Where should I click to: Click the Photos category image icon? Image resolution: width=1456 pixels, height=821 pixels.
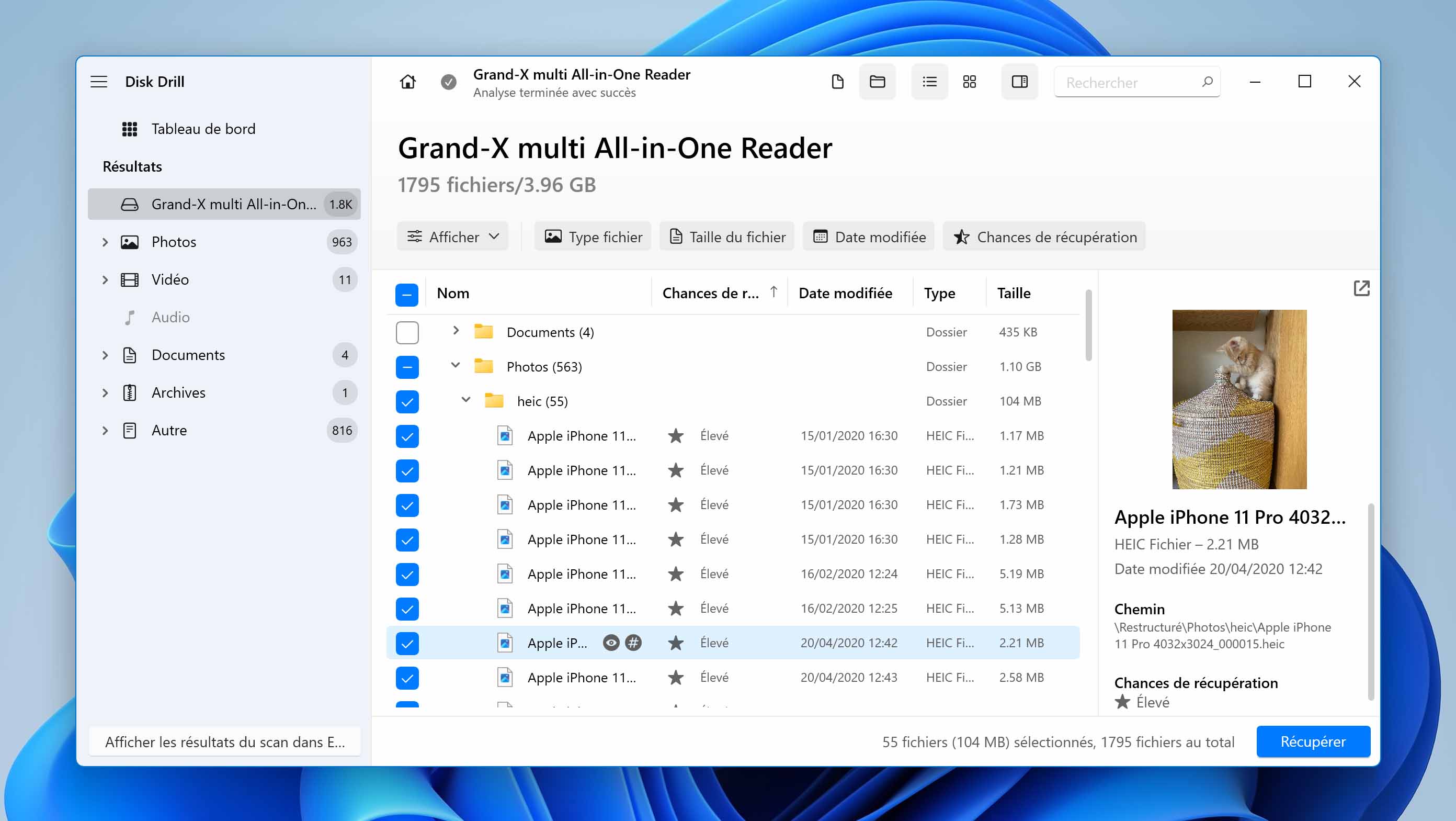pos(129,242)
